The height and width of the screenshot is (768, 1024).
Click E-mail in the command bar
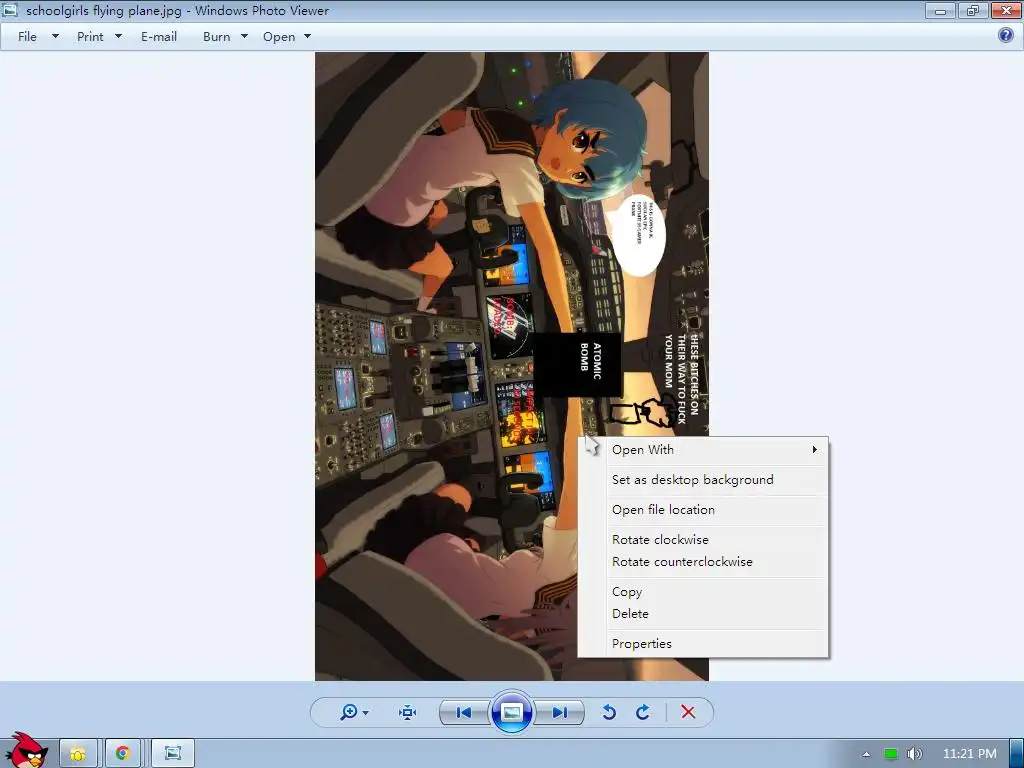point(159,37)
